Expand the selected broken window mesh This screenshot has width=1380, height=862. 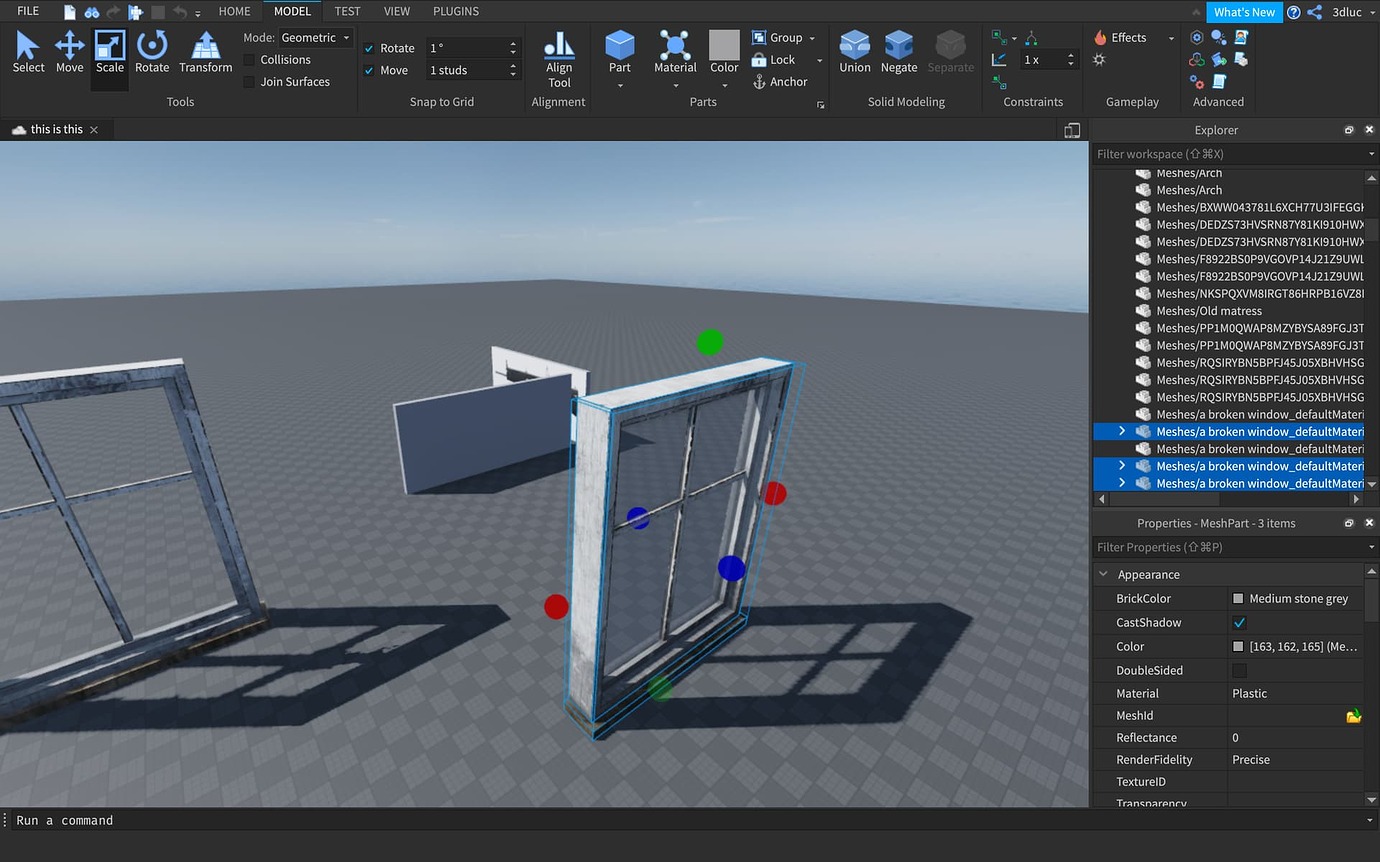[x=1121, y=431]
